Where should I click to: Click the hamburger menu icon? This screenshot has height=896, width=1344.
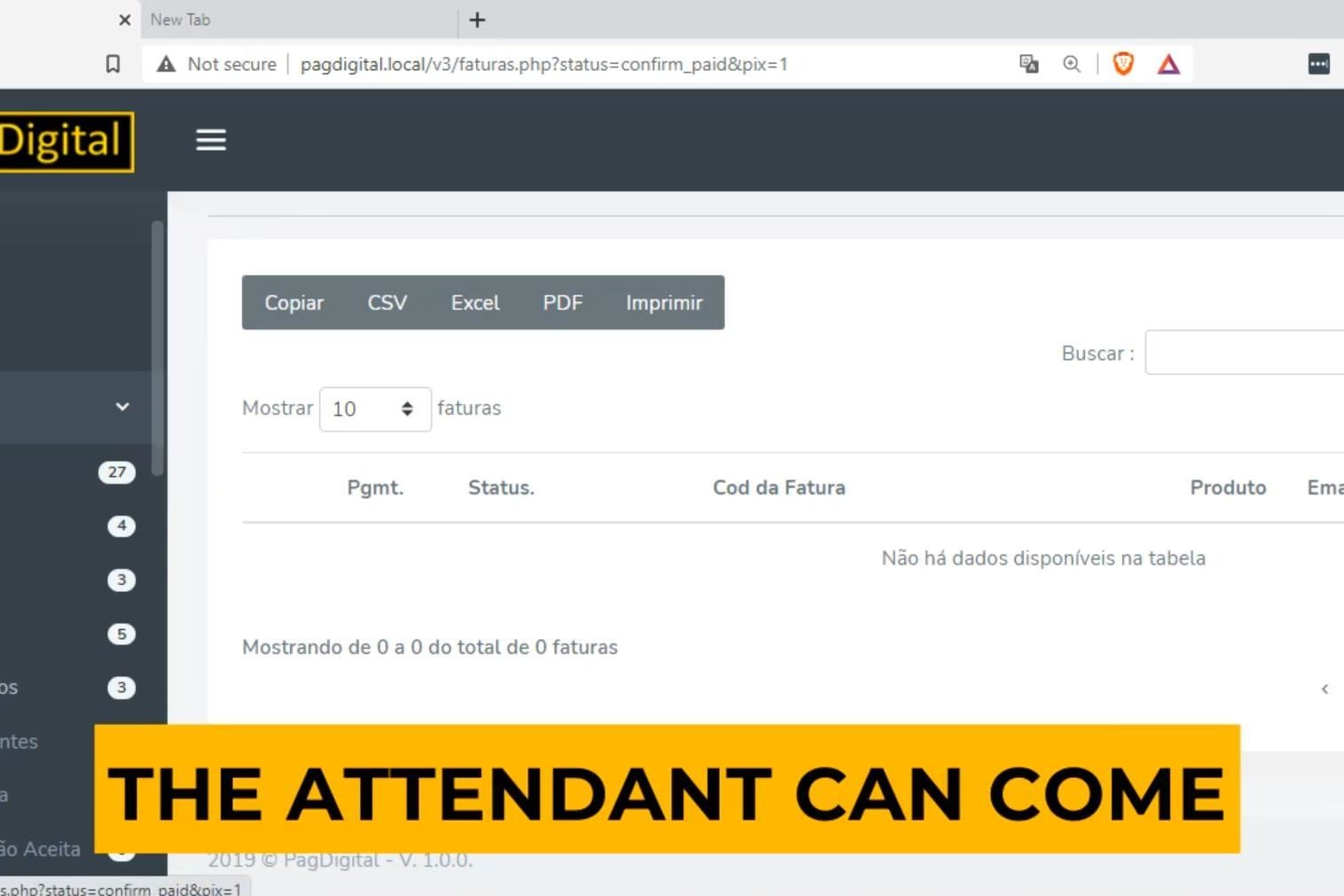(211, 140)
